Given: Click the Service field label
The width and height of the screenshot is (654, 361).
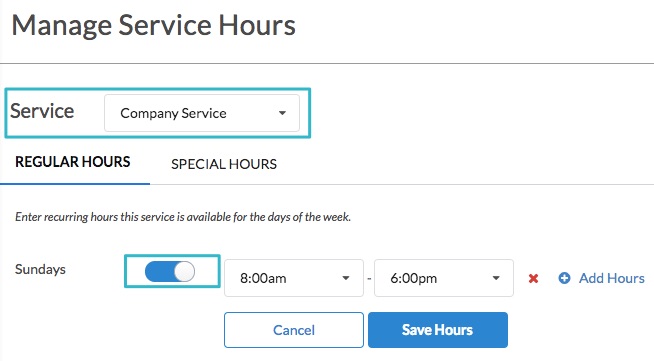Looking at the screenshot, I should click(42, 111).
